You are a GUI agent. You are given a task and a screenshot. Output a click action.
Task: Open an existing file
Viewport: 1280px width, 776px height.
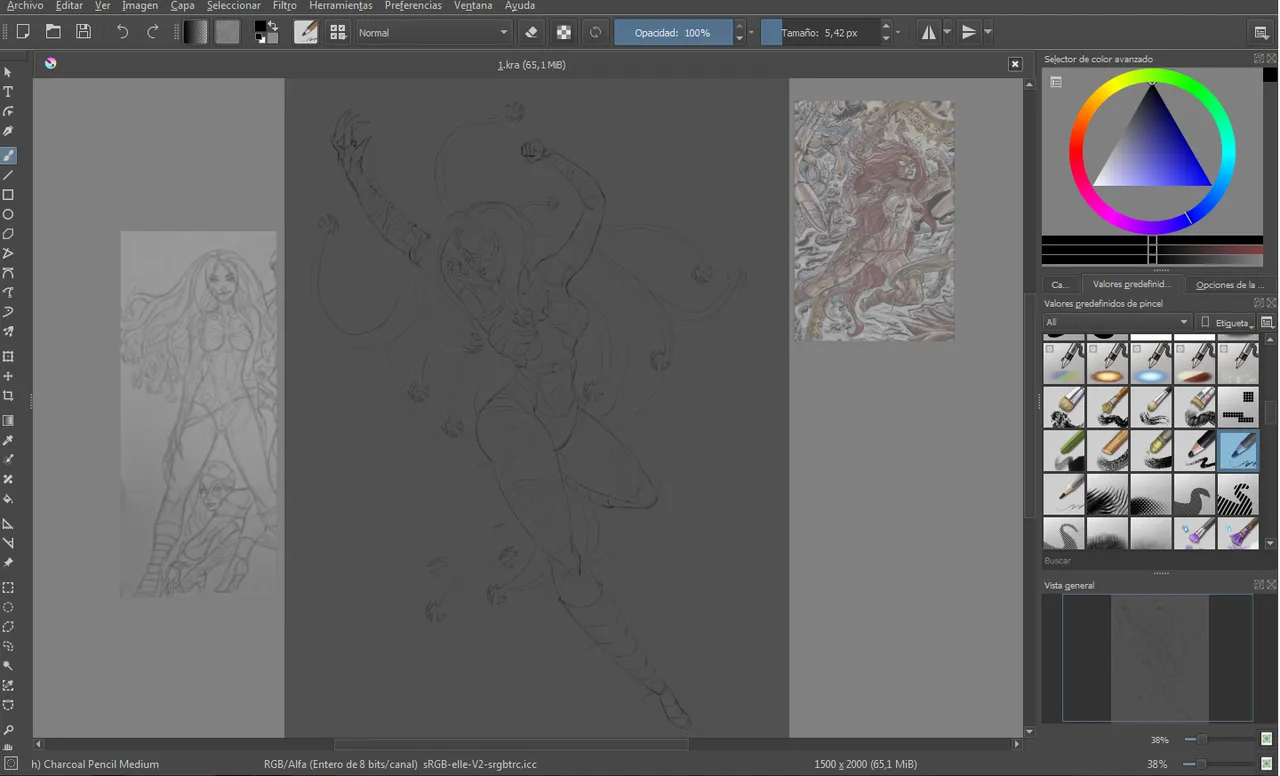(x=53, y=32)
